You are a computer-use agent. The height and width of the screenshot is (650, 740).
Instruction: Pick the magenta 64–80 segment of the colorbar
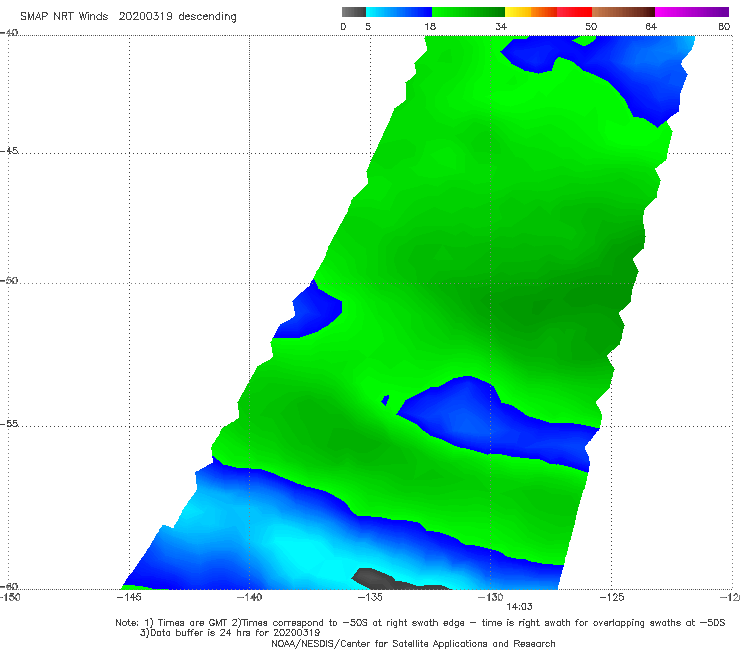click(692, 12)
